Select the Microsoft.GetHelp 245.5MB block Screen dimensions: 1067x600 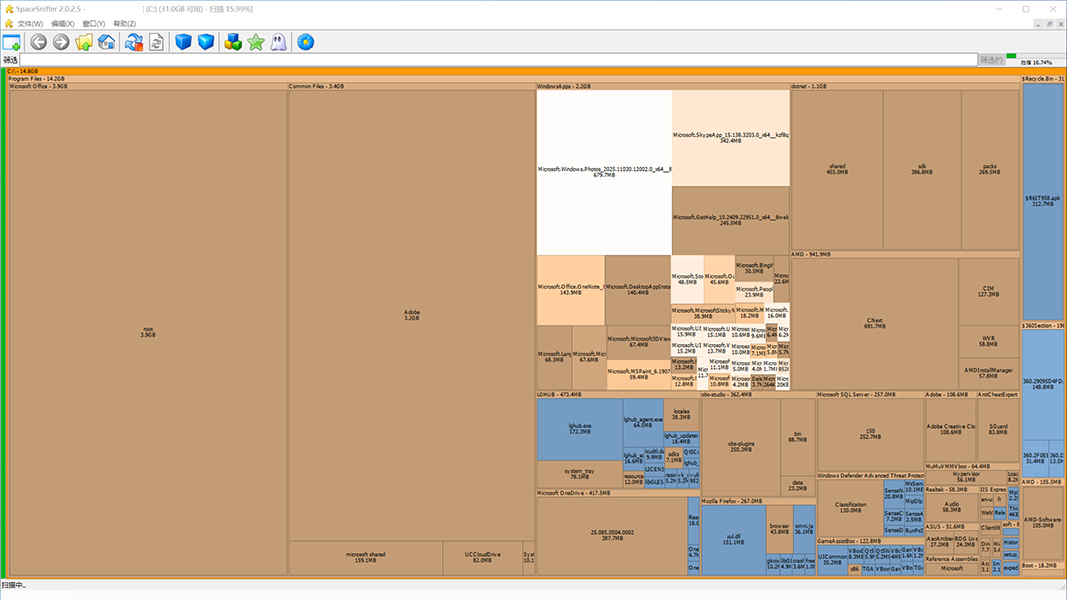[x=731, y=220]
